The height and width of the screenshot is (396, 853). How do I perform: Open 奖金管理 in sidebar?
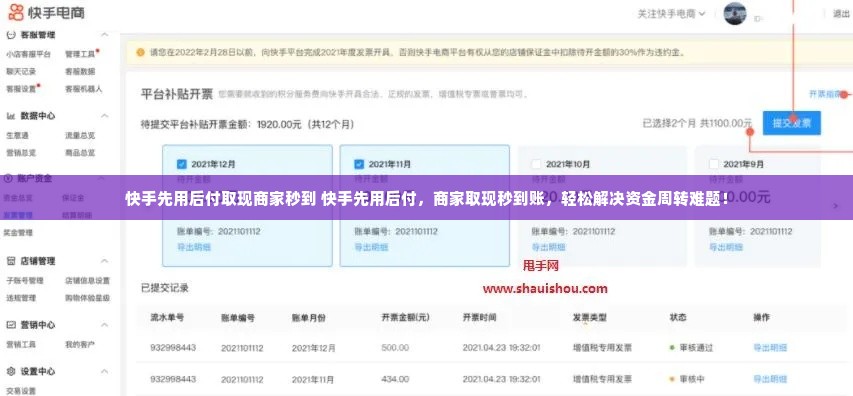click(19, 232)
